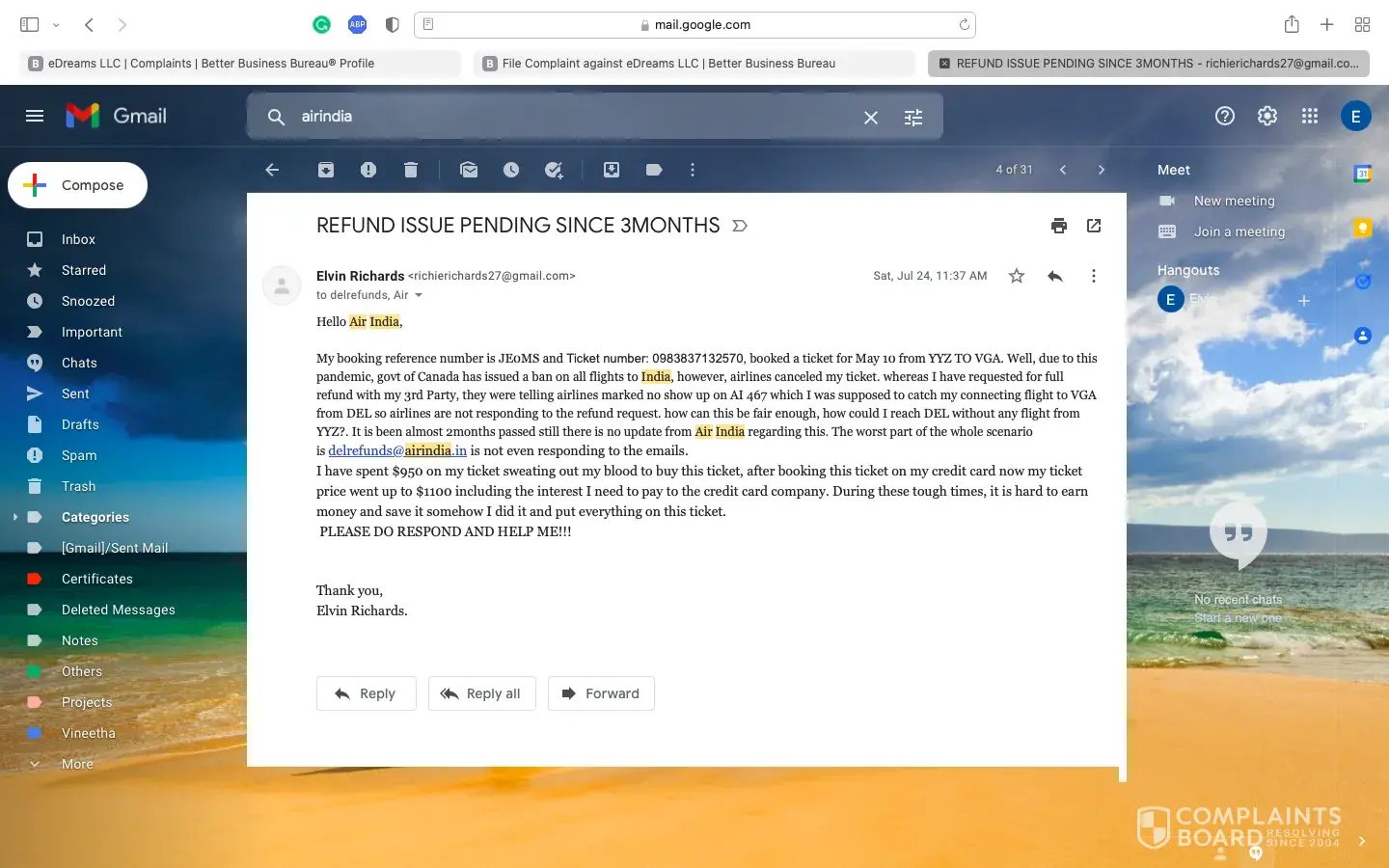Open the email in a new window
The height and width of the screenshot is (868, 1389).
[1094, 226]
